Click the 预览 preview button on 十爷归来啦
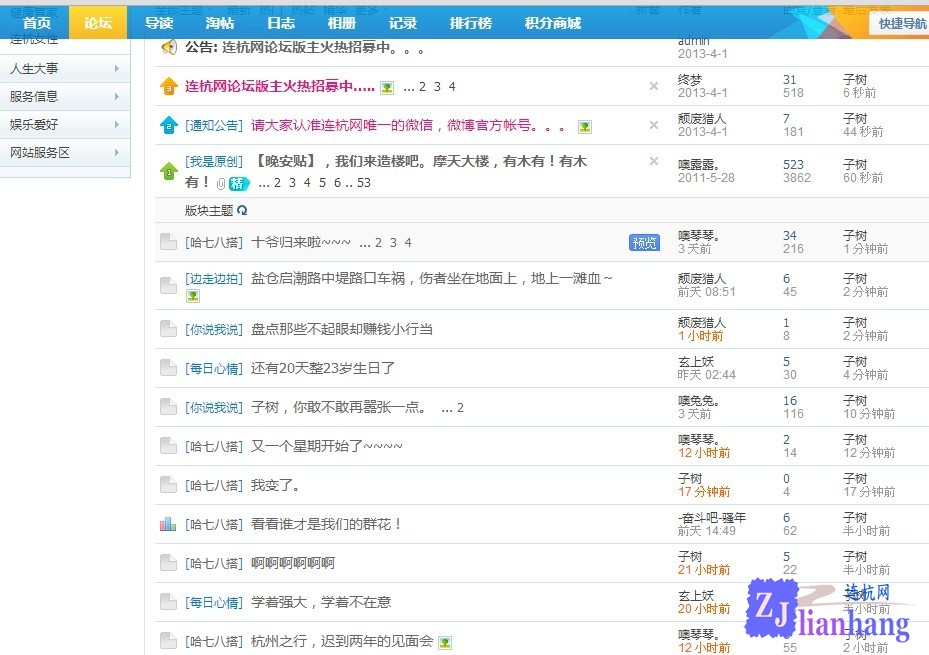The height and width of the screenshot is (655, 929). (644, 242)
